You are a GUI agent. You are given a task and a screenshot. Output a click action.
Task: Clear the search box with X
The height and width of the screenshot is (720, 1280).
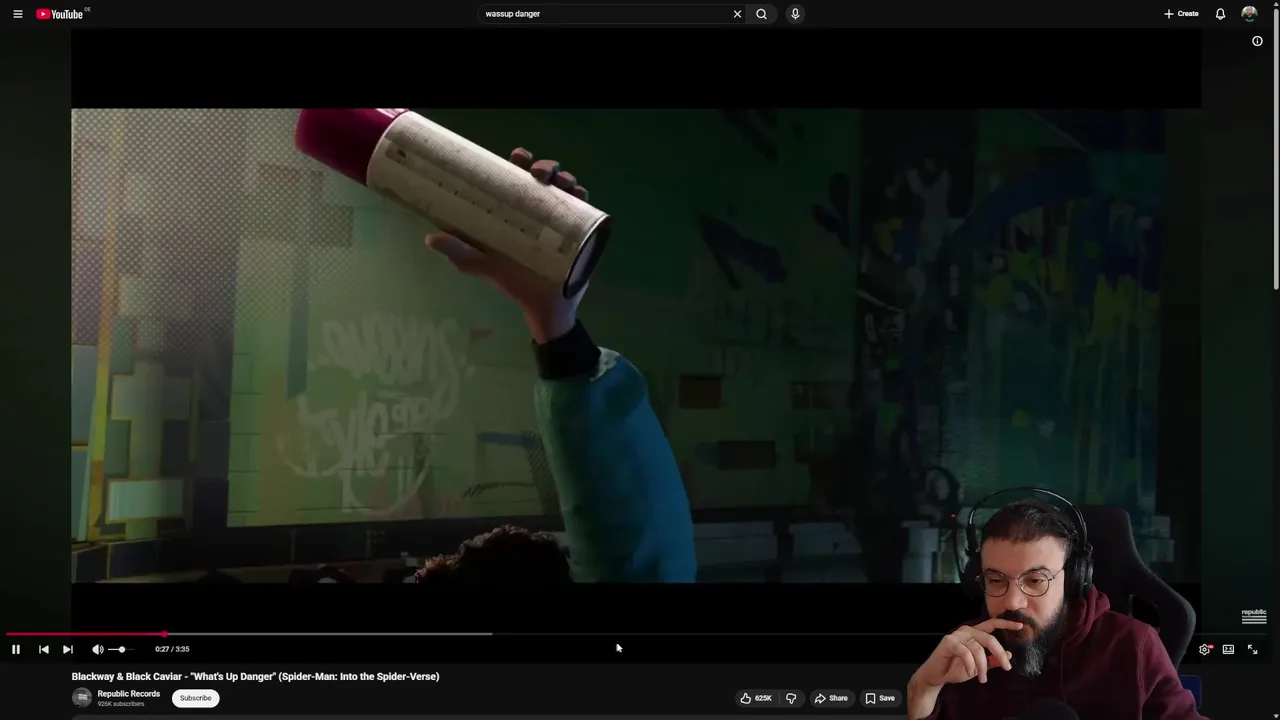737,14
